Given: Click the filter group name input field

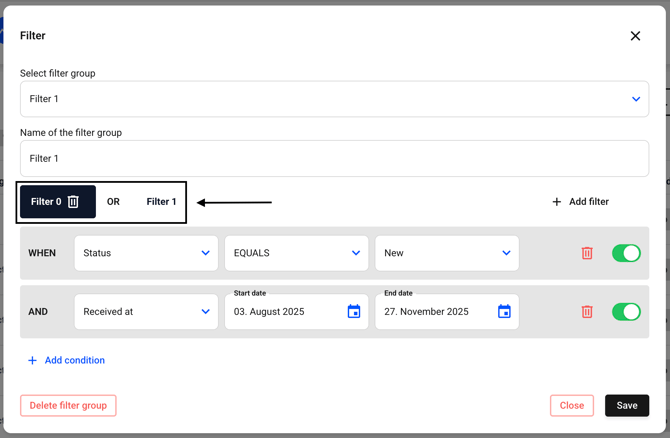Looking at the screenshot, I should (334, 158).
